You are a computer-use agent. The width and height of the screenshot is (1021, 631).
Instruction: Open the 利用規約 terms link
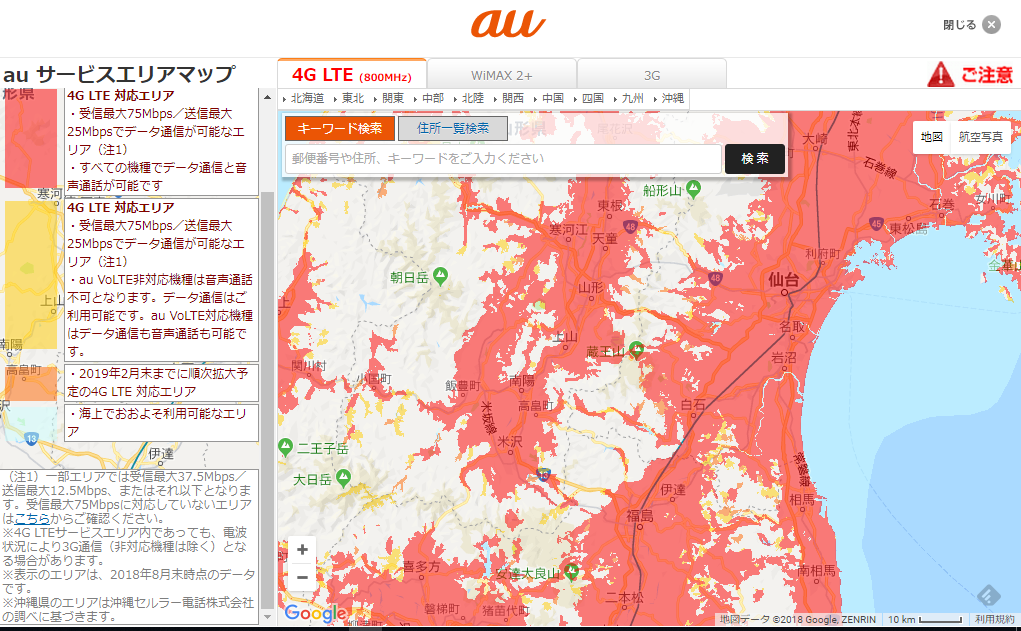pos(994,619)
